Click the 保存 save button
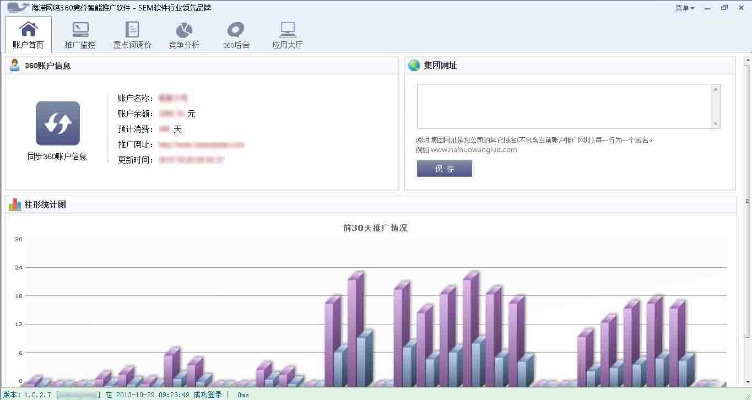Viewport: 752px width, 400px height. tap(444, 168)
